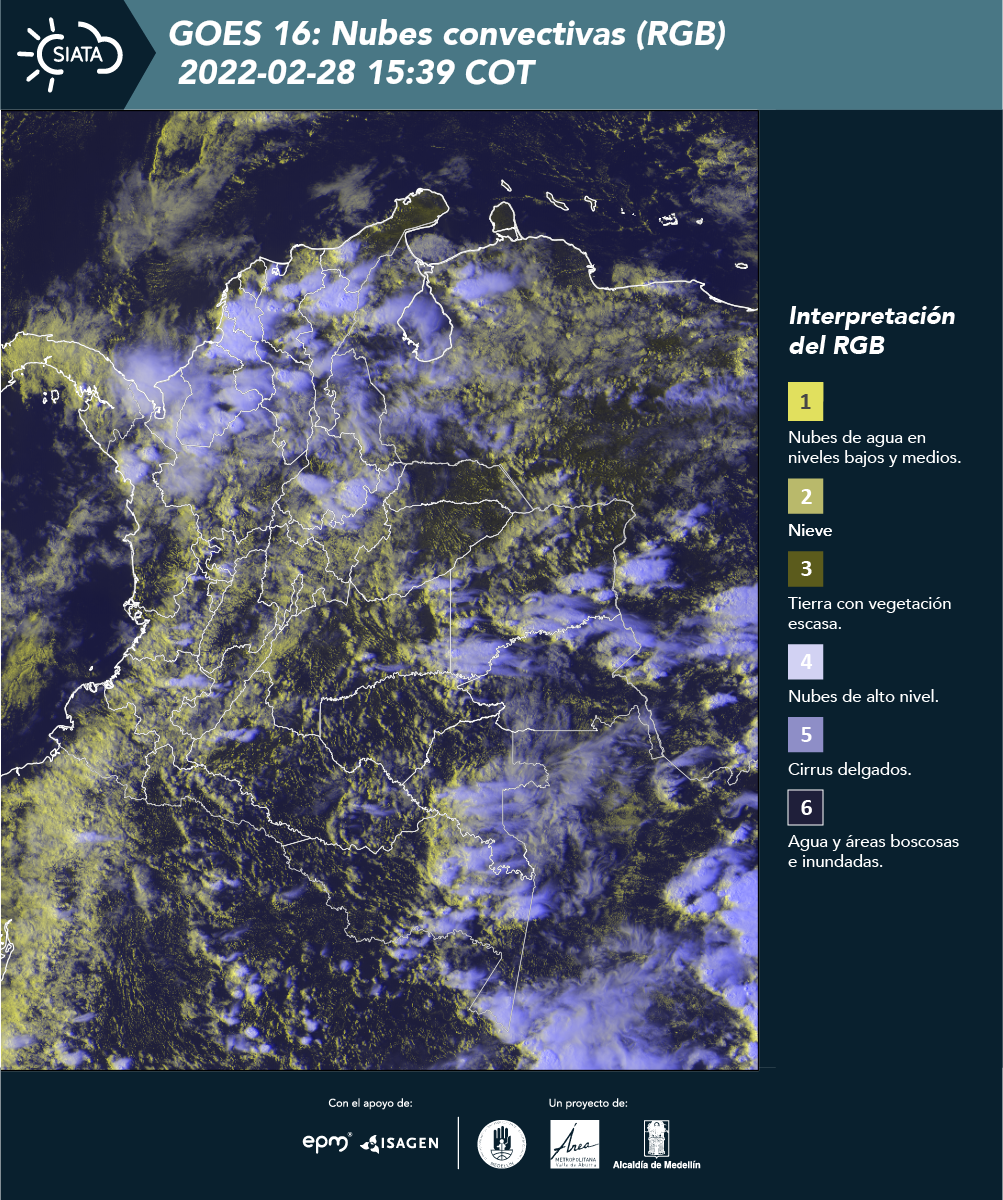The height and width of the screenshot is (1200, 1003).
Task: Click the GOES-16 satellite cloud map image
Action: [380, 590]
